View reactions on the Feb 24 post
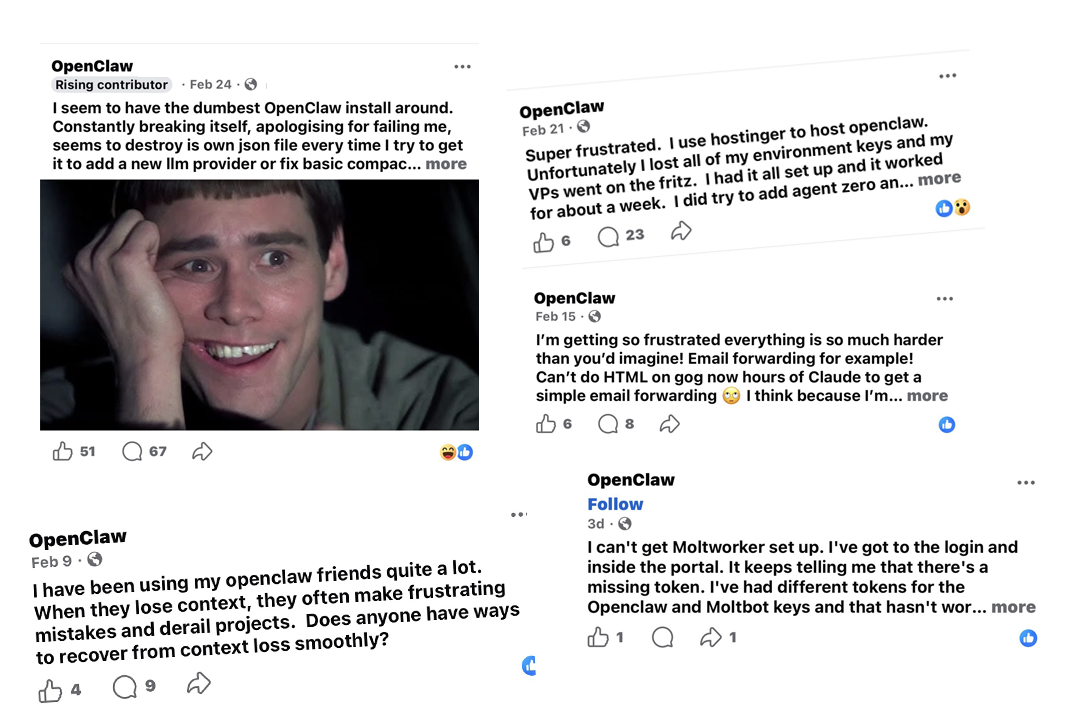1092x720 pixels. (457, 453)
